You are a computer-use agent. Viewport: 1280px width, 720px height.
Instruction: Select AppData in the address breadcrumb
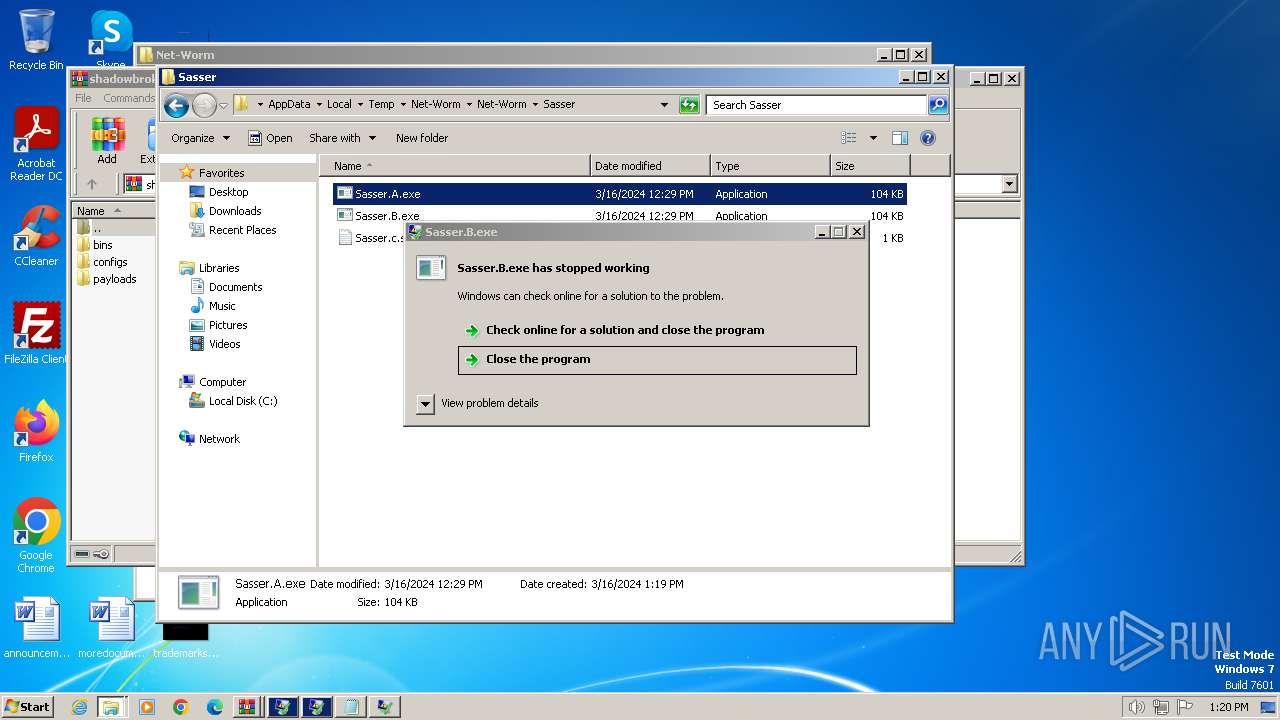289,104
